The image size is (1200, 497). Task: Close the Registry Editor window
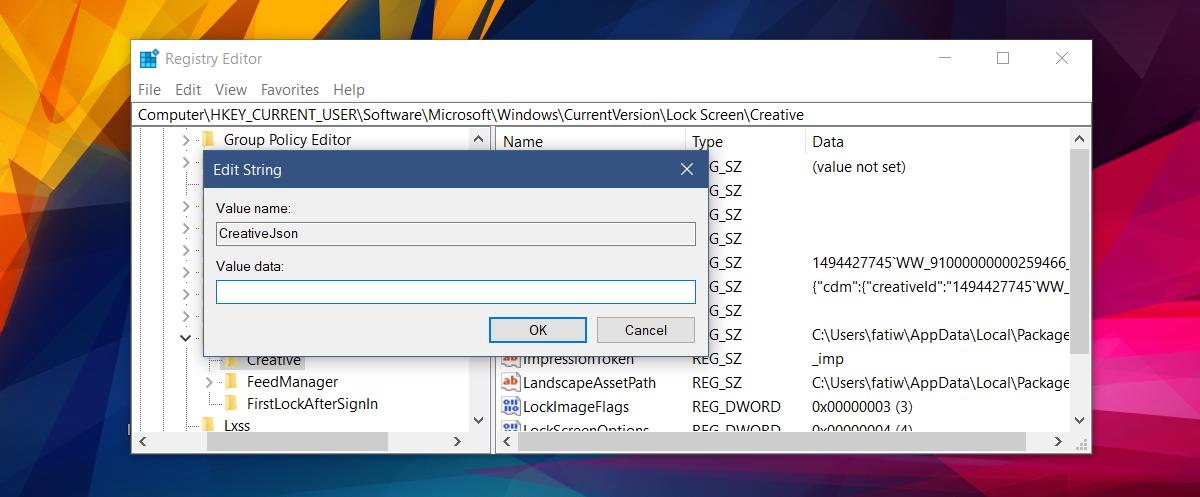(x=1062, y=58)
